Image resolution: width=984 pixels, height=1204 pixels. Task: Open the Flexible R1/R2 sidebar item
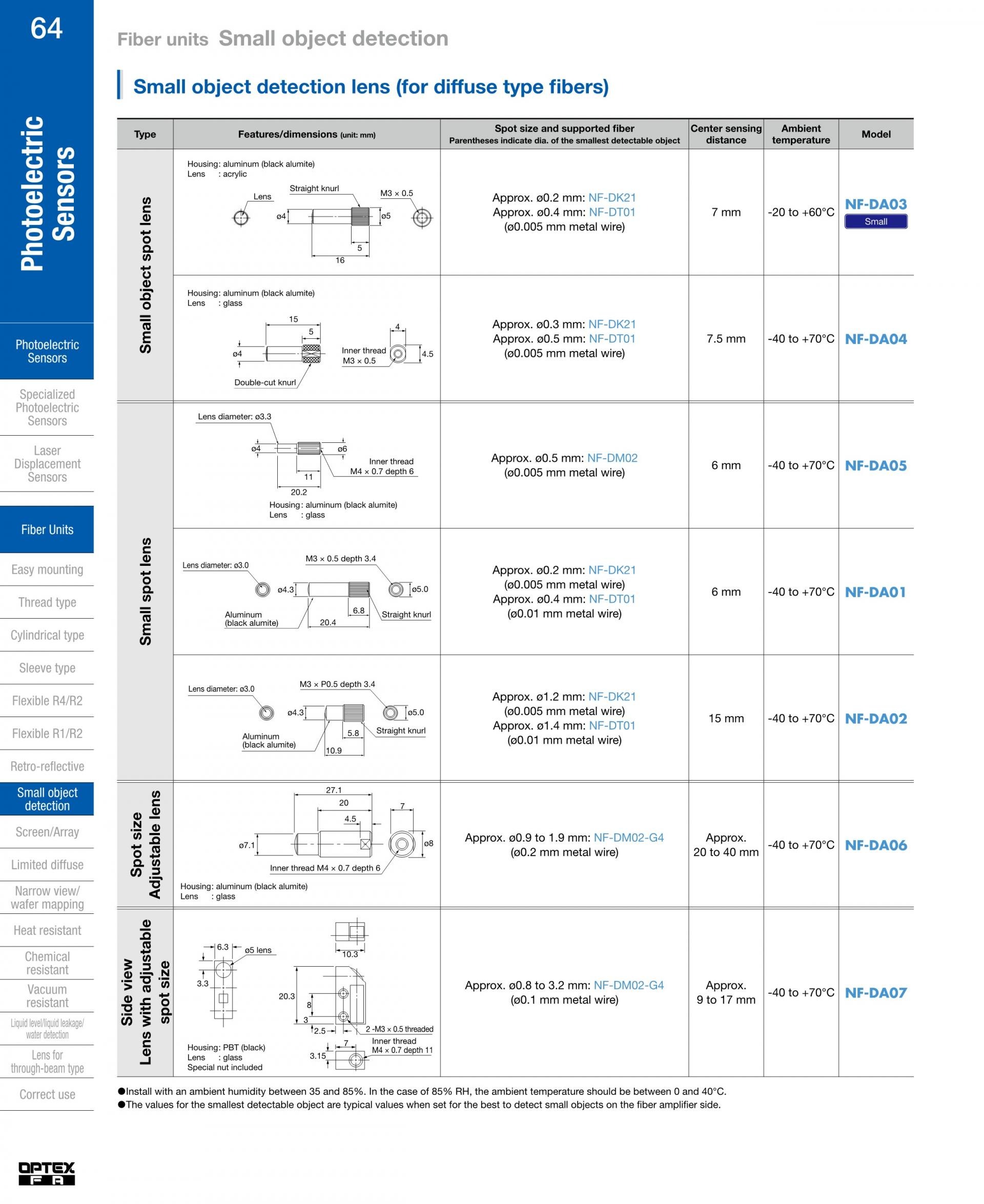click(47, 733)
